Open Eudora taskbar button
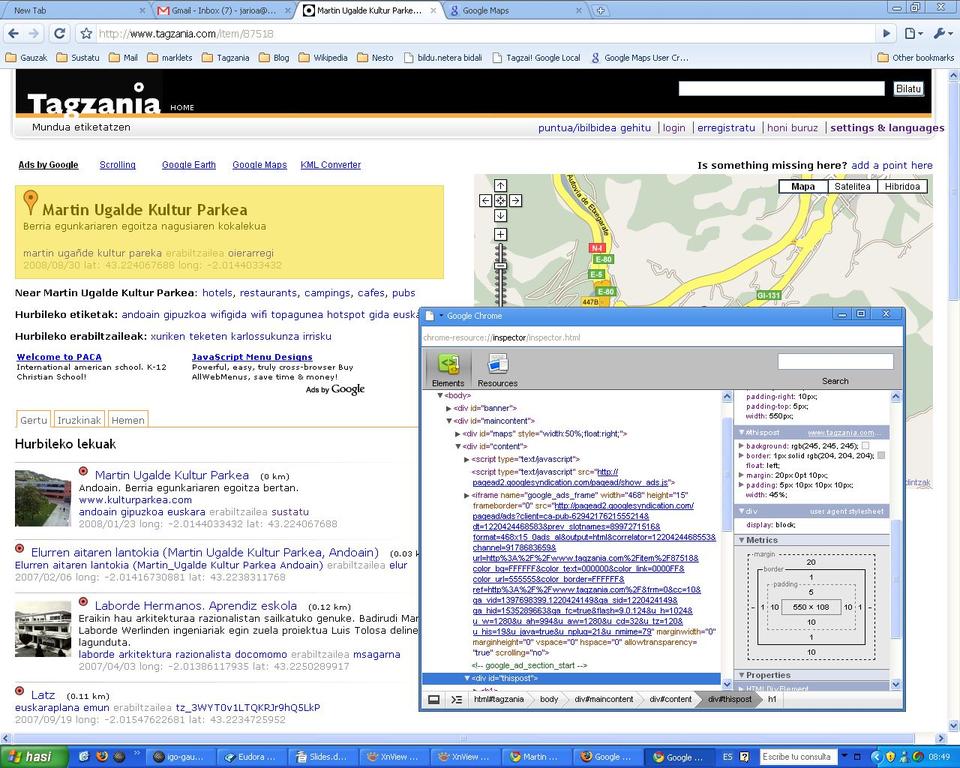 click(251, 757)
